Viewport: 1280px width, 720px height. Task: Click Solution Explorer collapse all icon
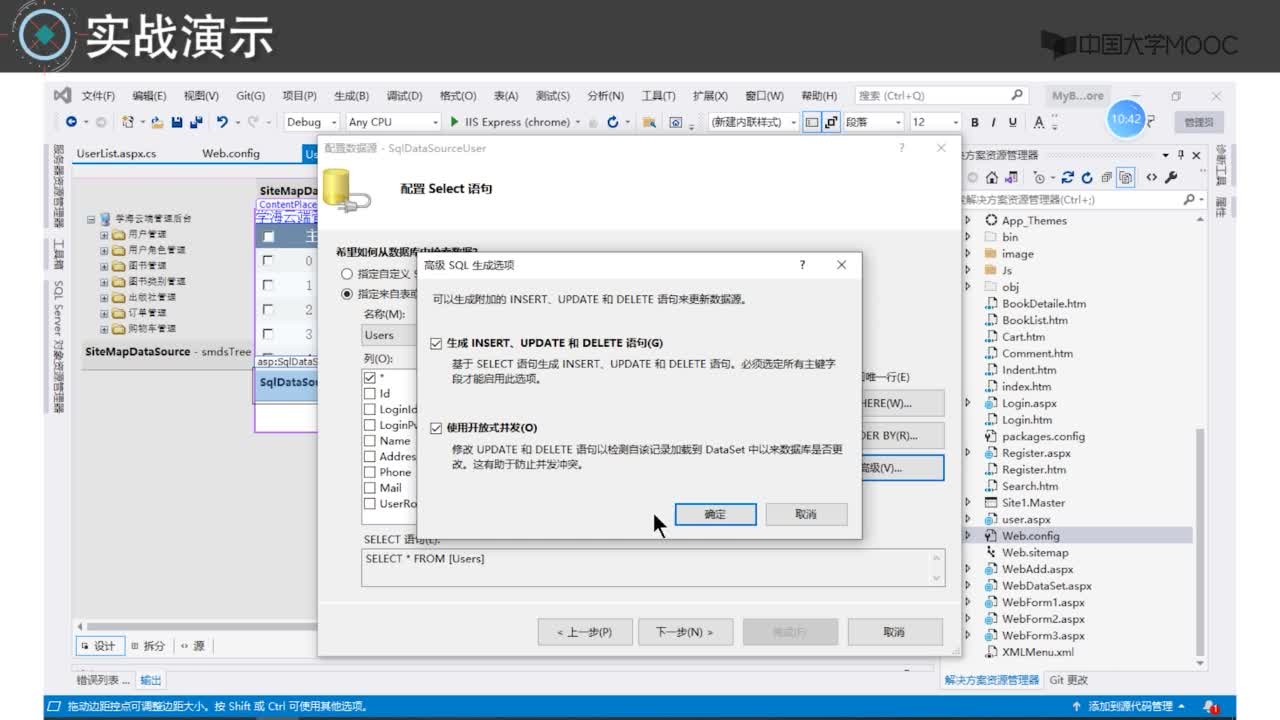click(x=1106, y=177)
